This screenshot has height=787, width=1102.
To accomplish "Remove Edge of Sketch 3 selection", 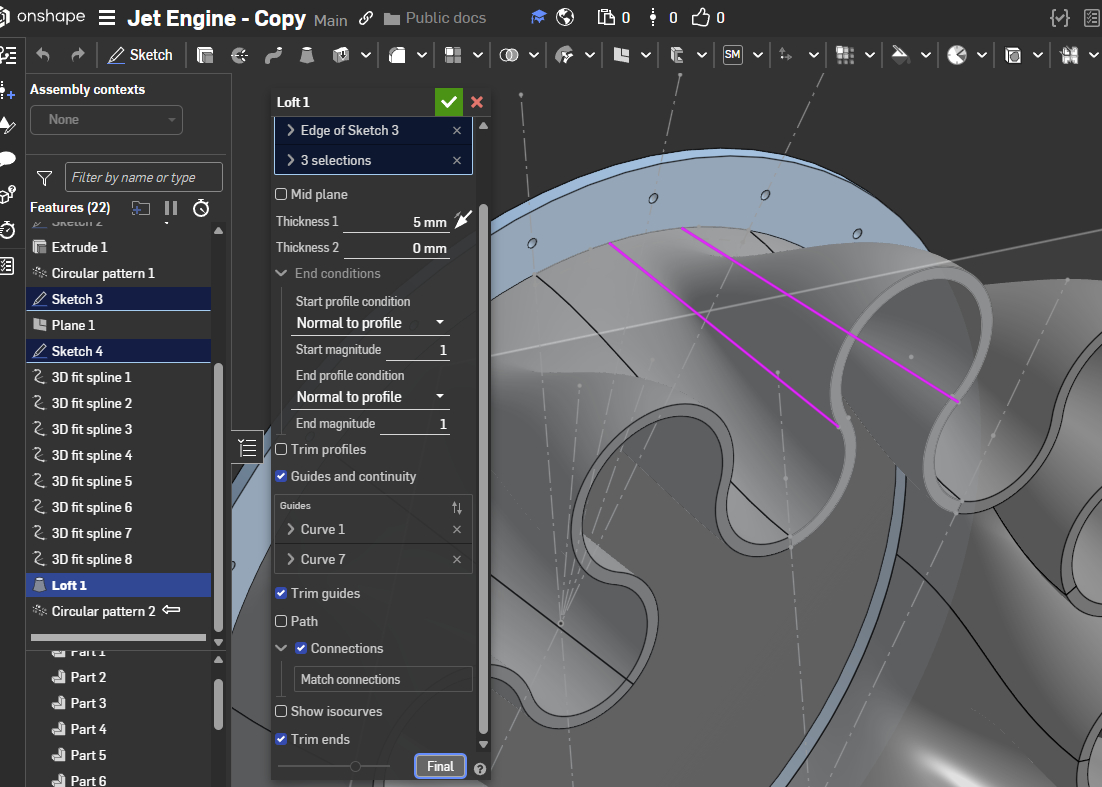I will [457, 131].
